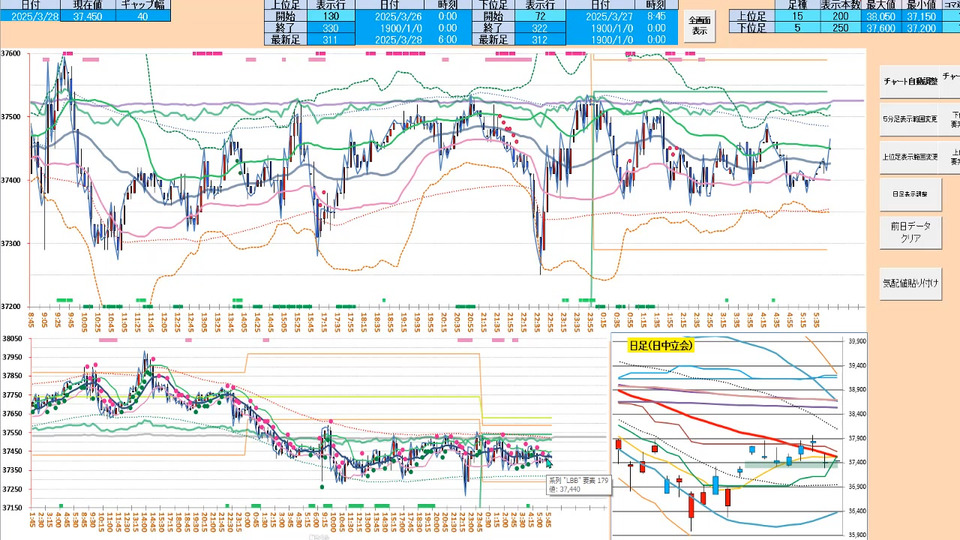This screenshot has width=960, height=540.
Task: Click the 日足(日中立会) chart title
Action: click(661, 345)
